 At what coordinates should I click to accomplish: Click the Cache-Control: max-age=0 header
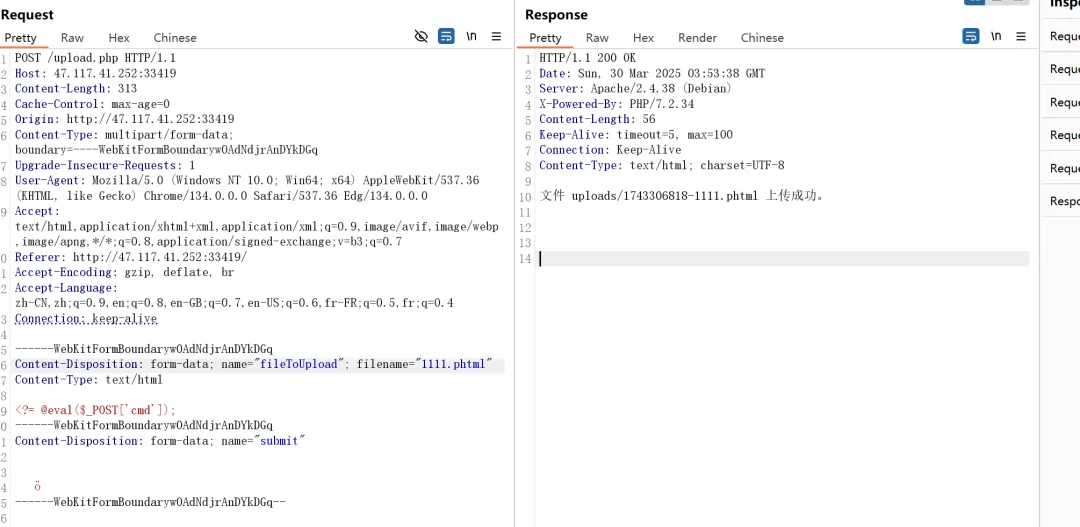coord(92,104)
